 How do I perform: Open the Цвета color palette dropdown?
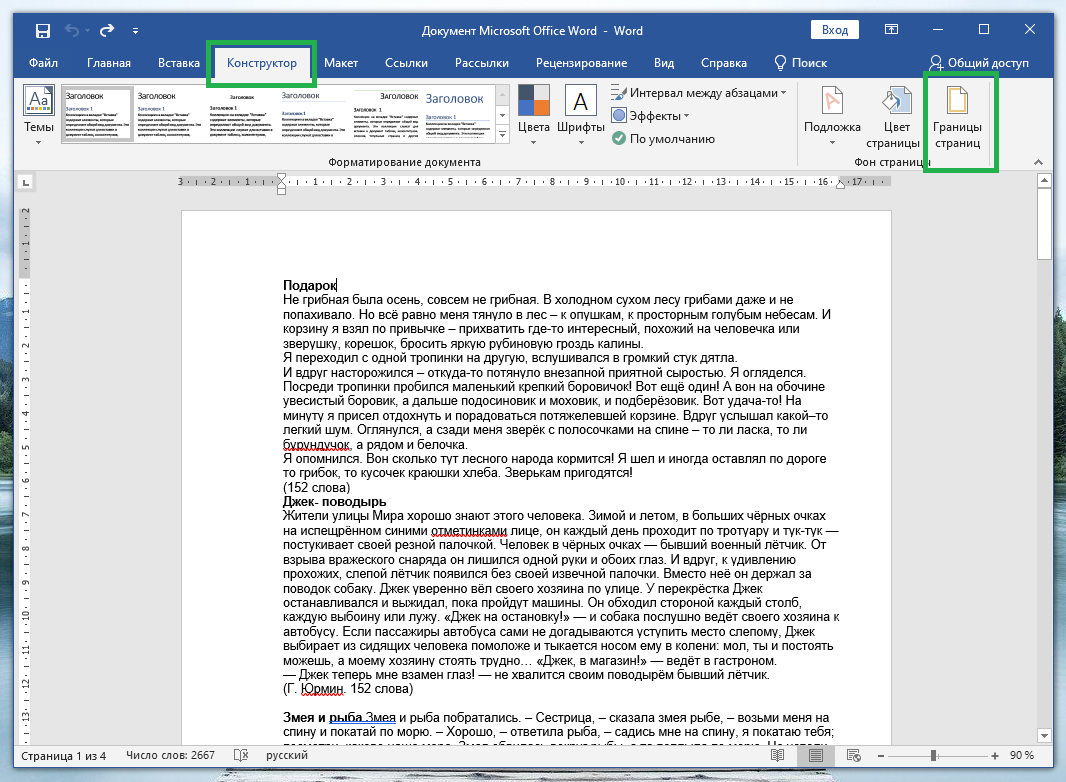[534, 114]
